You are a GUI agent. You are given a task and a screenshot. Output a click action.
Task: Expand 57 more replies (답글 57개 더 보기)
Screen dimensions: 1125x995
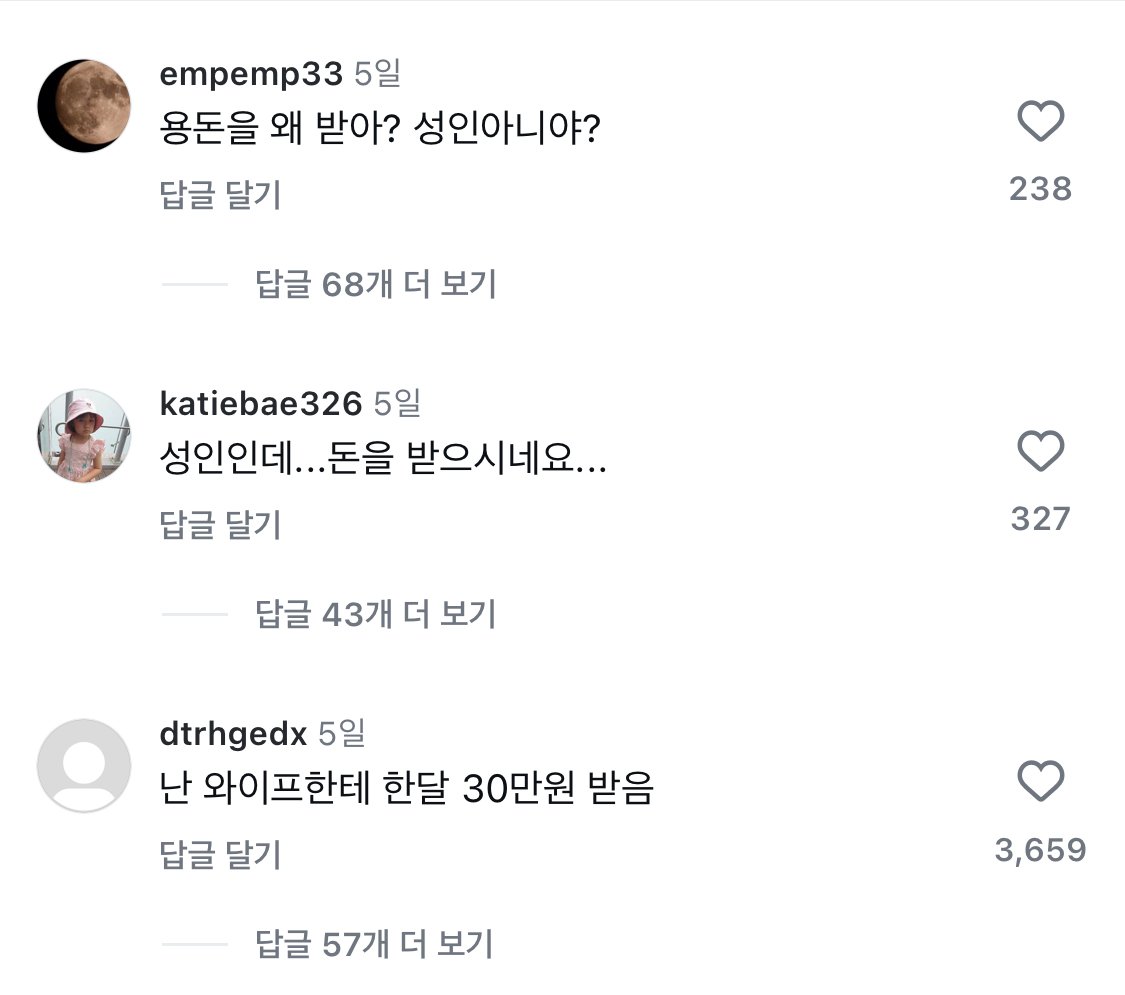[x=375, y=944]
